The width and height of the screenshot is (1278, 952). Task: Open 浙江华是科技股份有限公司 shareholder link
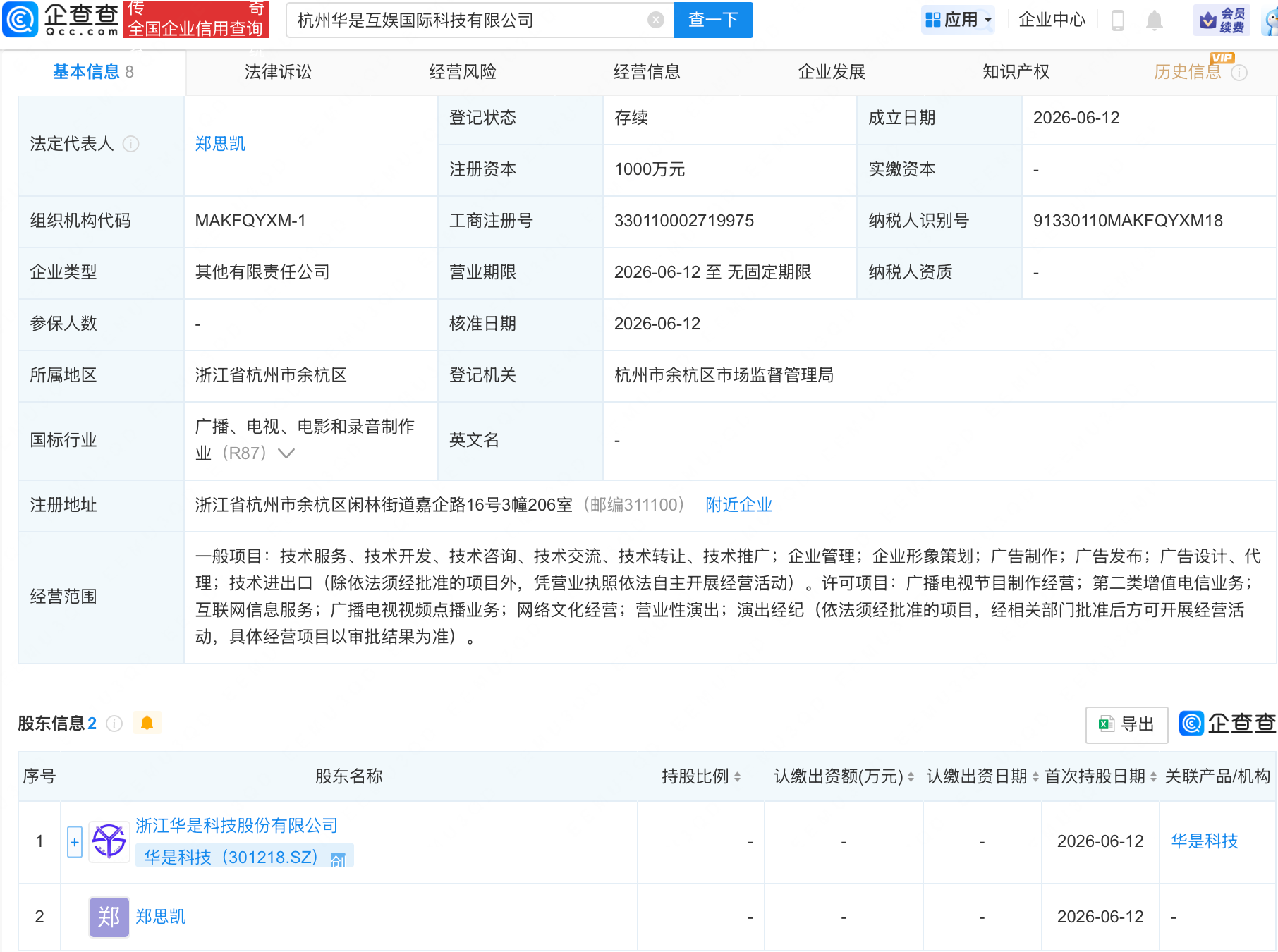(x=236, y=826)
